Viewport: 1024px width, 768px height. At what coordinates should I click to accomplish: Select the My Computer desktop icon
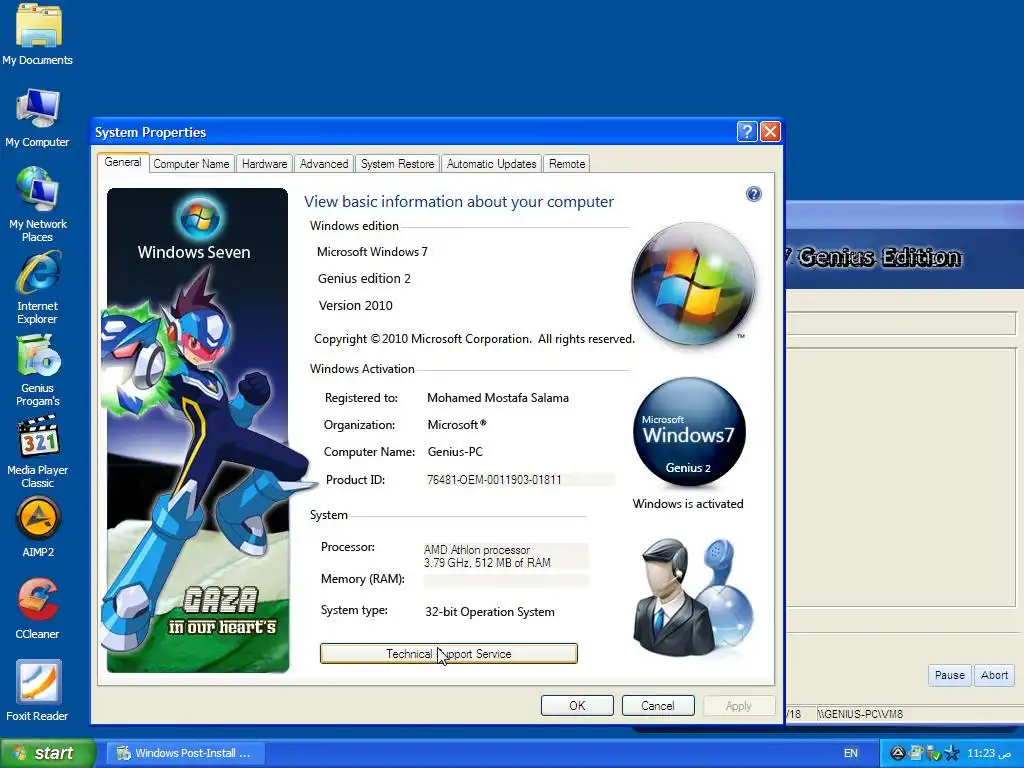click(37, 118)
